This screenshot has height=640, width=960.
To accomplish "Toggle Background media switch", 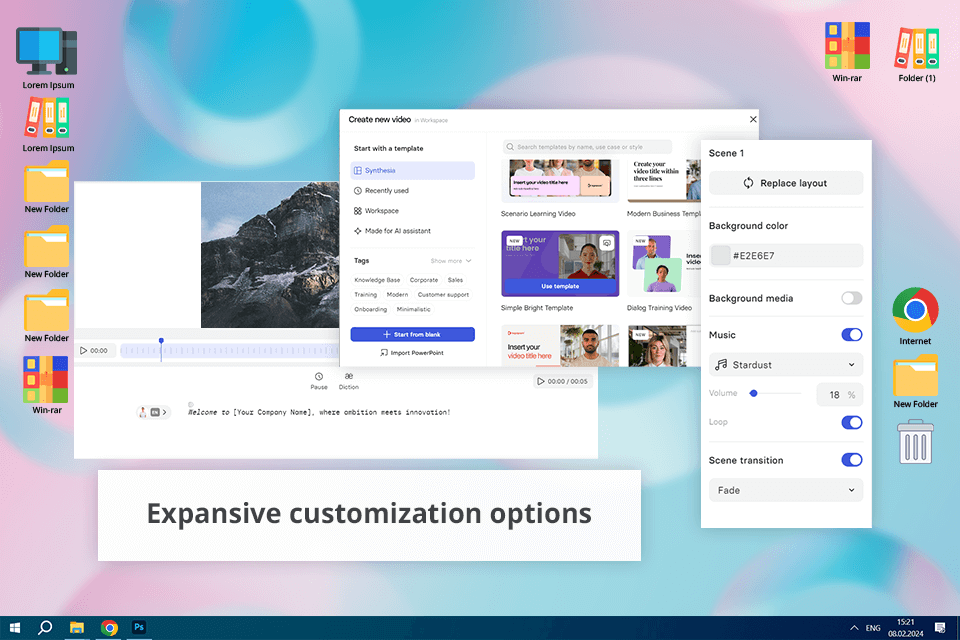I will click(x=851, y=298).
